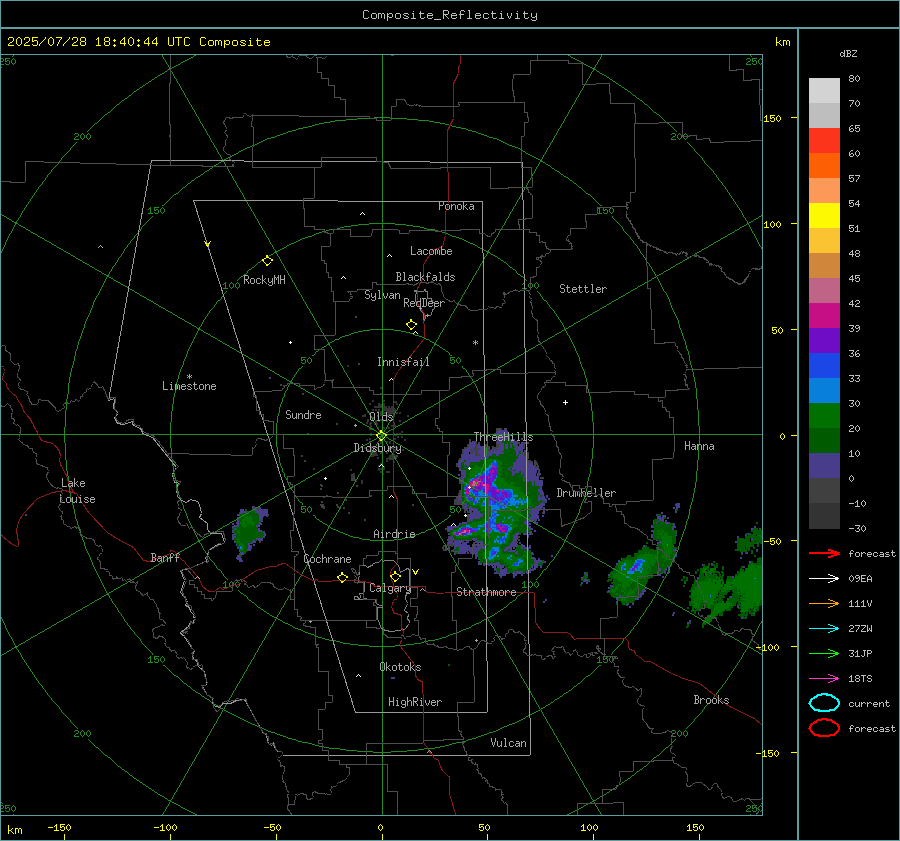This screenshot has height=841, width=900.
Task: Click the -30 dBZ legend value
Action: [x=857, y=528]
